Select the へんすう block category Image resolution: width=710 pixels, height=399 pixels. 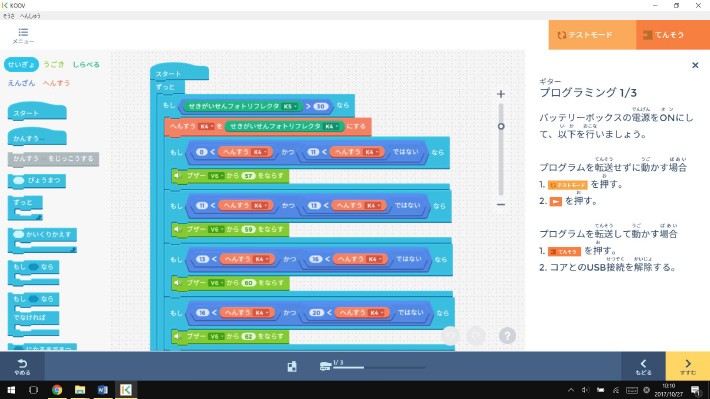[57, 83]
